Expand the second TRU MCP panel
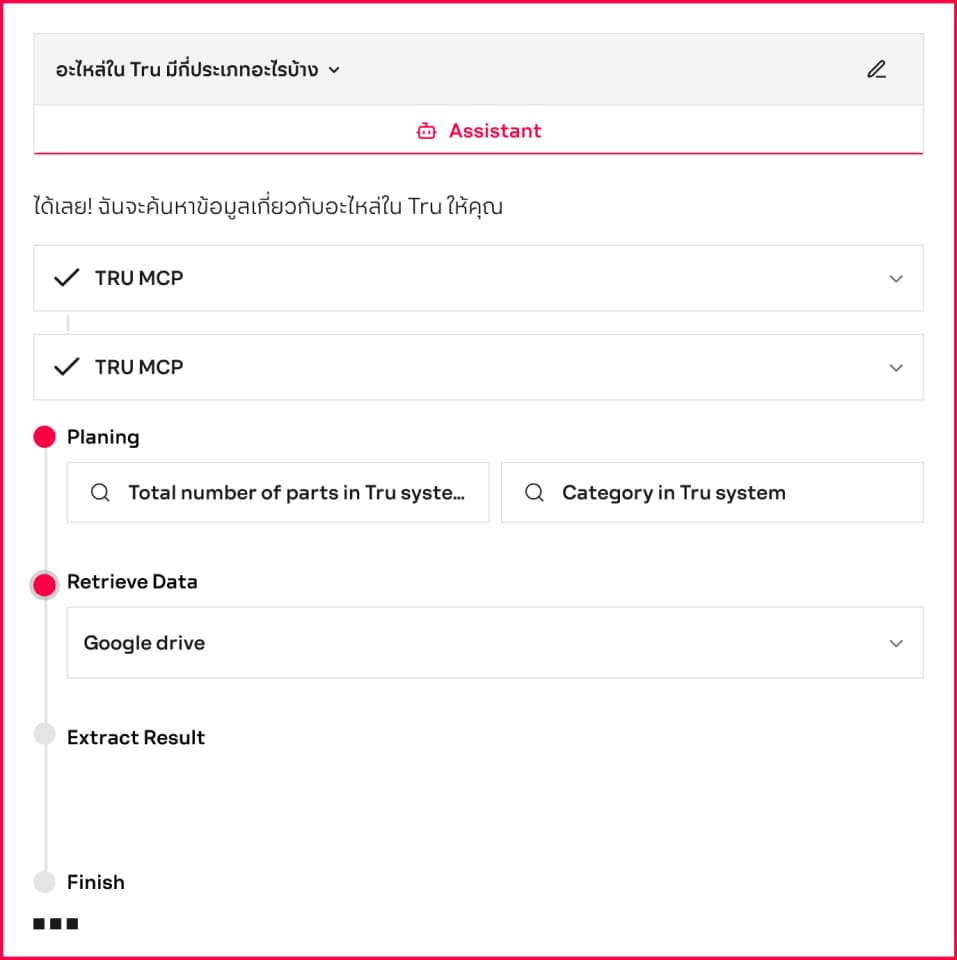This screenshot has height=960, width=957. pyautogui.click(x=895, y=368)
